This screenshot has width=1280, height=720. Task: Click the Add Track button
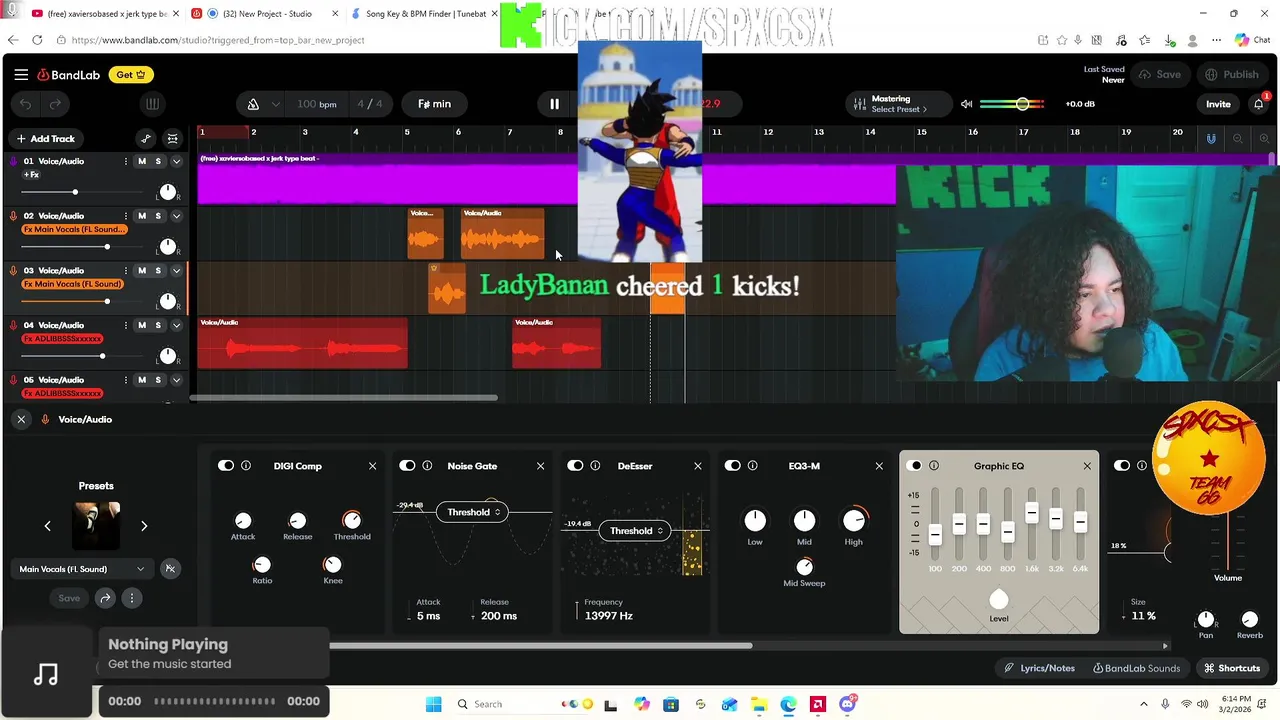(x=45, y=139)
